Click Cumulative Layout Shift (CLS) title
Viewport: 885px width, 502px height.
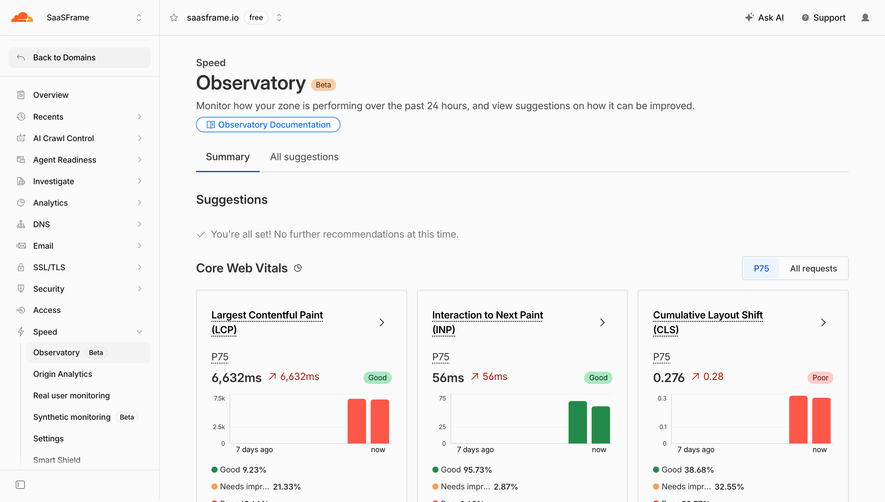[x=708, y=322]
